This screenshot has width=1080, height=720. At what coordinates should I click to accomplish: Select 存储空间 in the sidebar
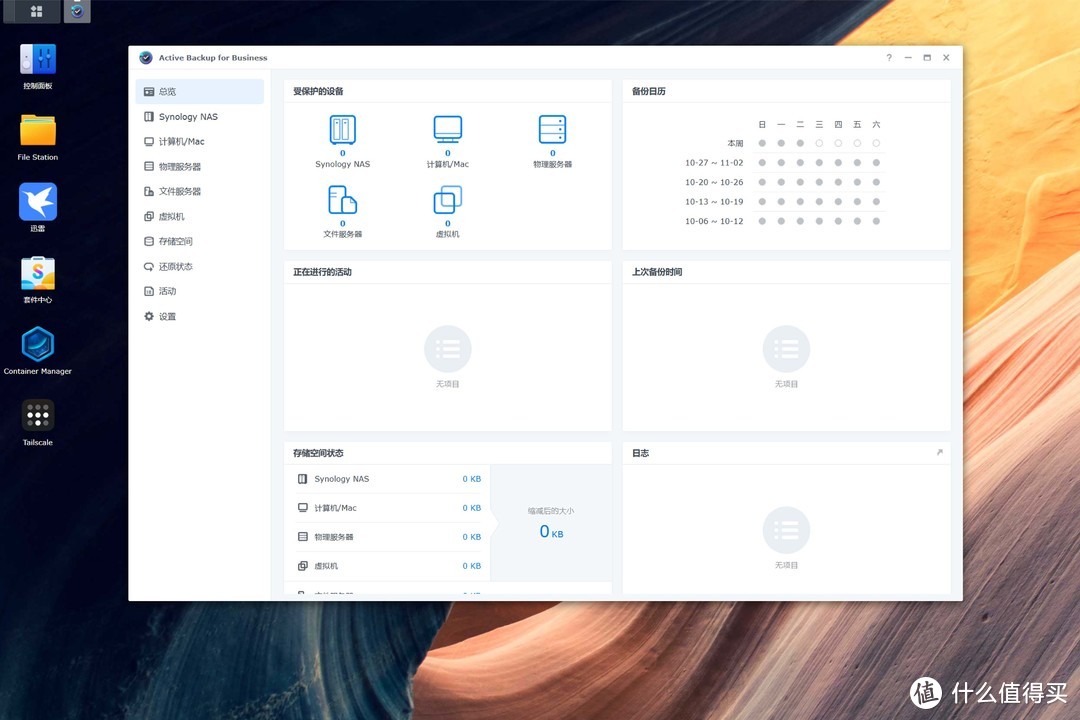click(x=175, y=242)
